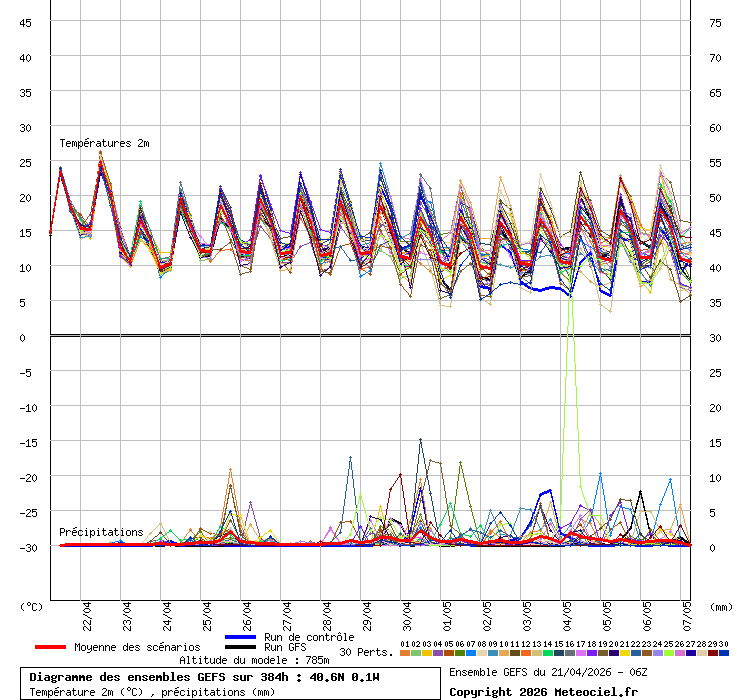Viewport: 740px width, 700px height.
Task: Click the blue 'Run de contrôle' legend line
Action: (241, 637)
